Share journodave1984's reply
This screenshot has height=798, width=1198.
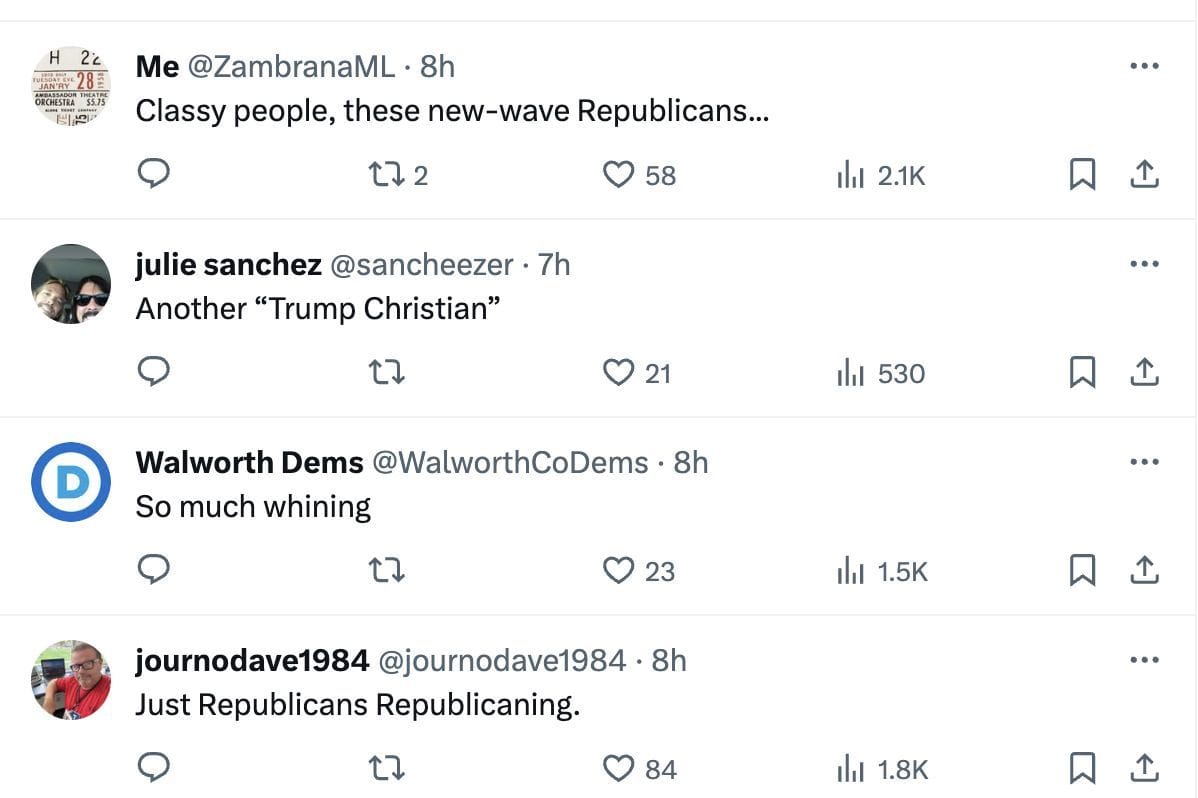[x=1144, y=768]
